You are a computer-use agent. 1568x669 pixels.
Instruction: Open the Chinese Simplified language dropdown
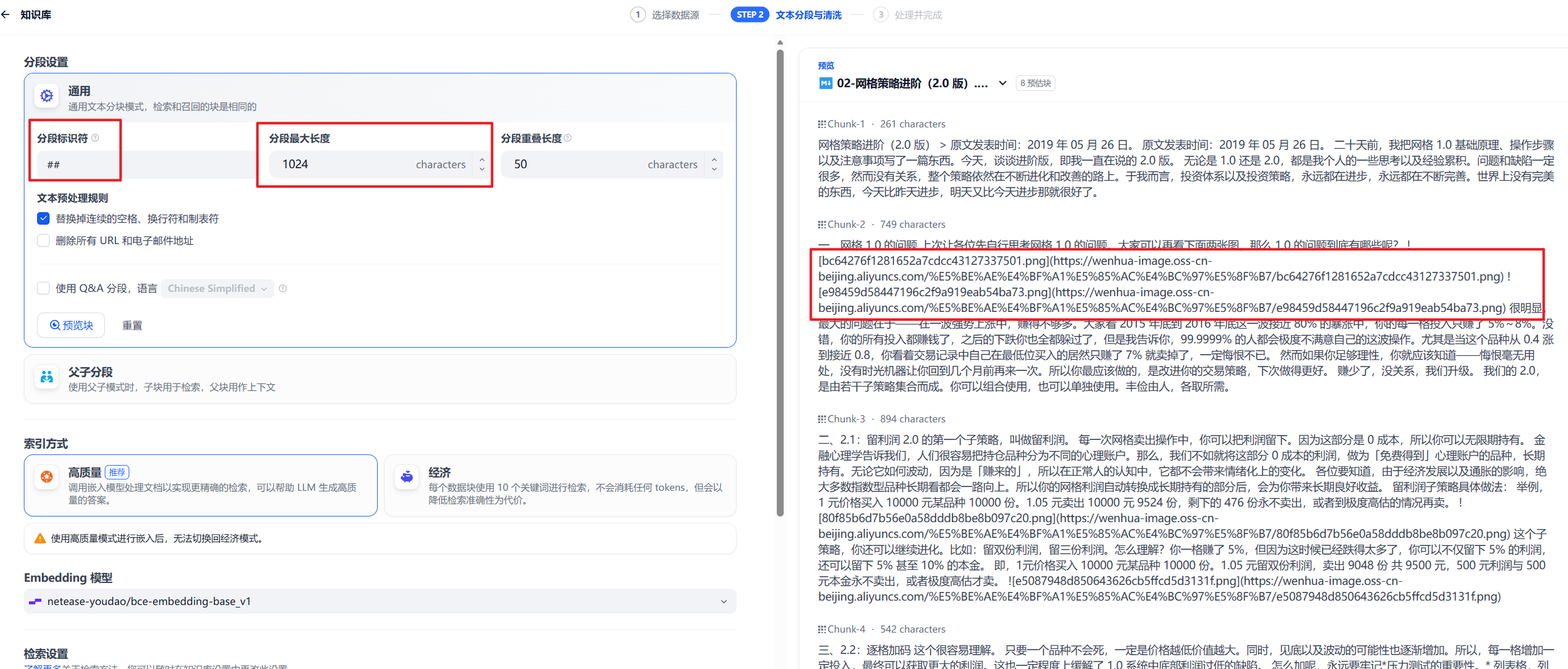click(216, 288)
